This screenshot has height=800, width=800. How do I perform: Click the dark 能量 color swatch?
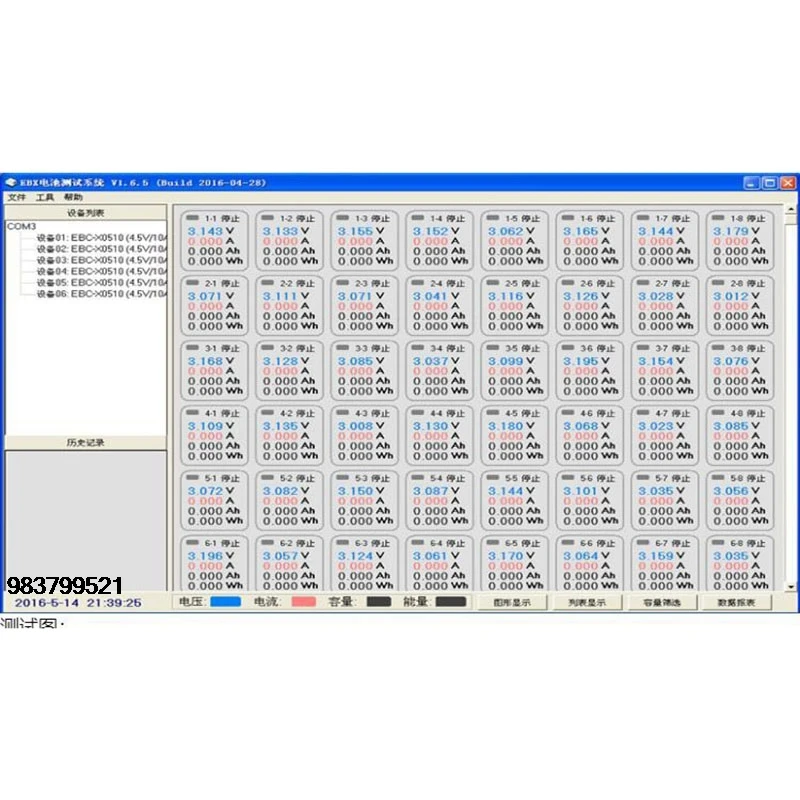click(x=451, y=602)
